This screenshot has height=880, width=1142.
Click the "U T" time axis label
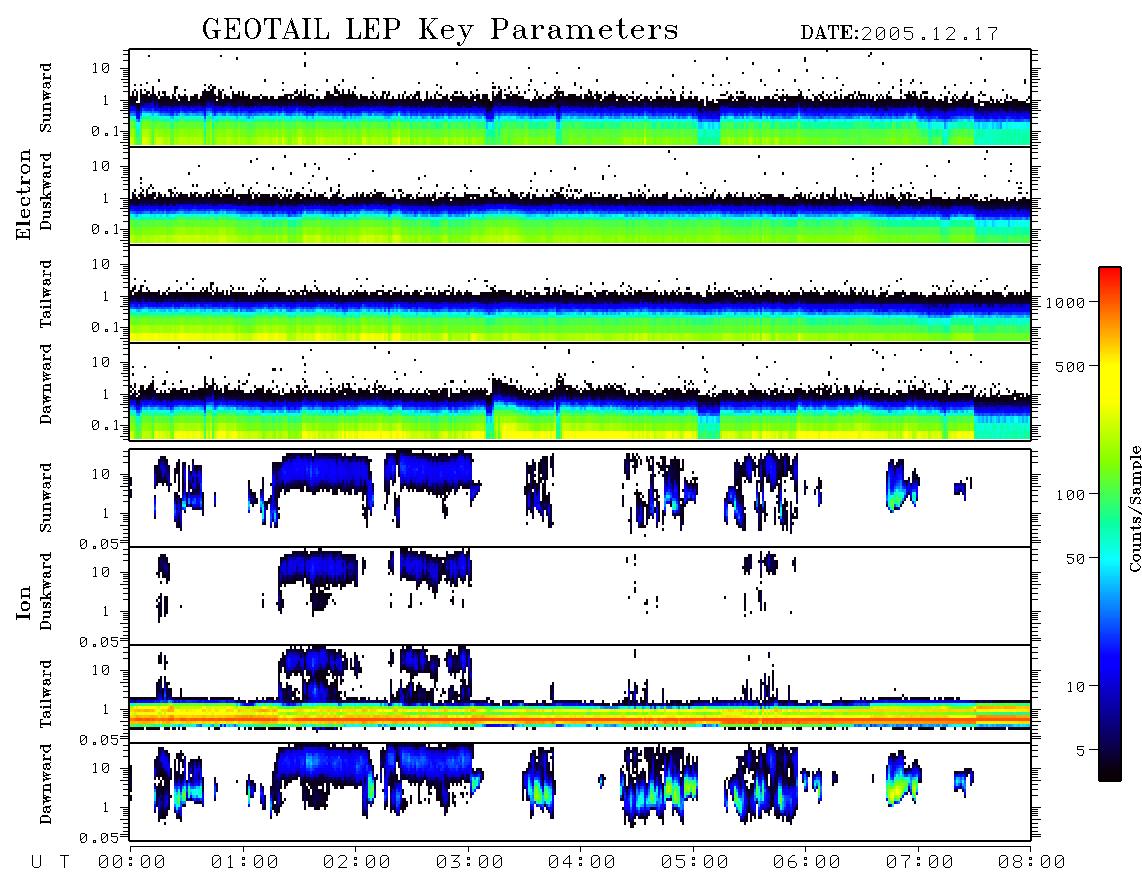[x=50, y=862]
